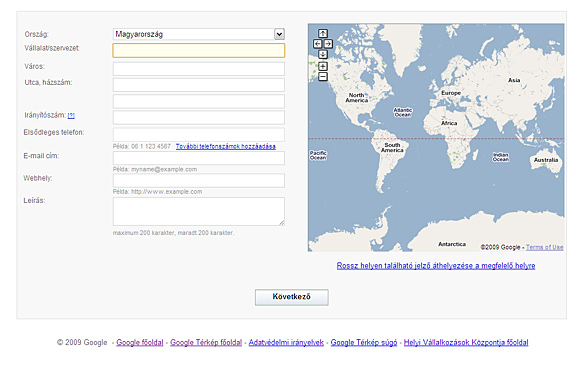The height and width of the screenshot is (380, 580).
Task: Pan the map right with arrow icon
Action: click(328, 44)
